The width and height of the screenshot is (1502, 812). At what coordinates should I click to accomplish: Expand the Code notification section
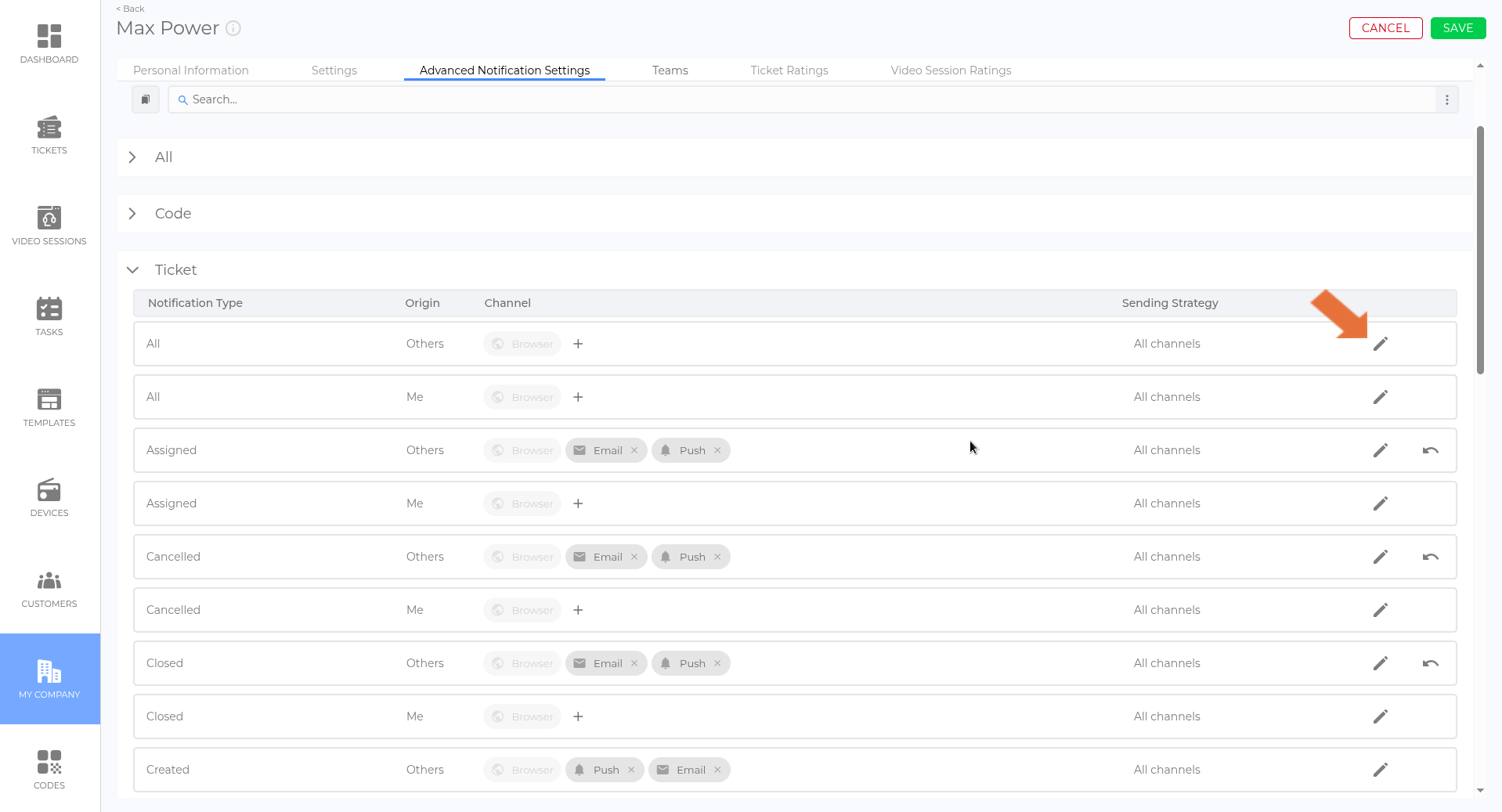click(x=132, y=214)
